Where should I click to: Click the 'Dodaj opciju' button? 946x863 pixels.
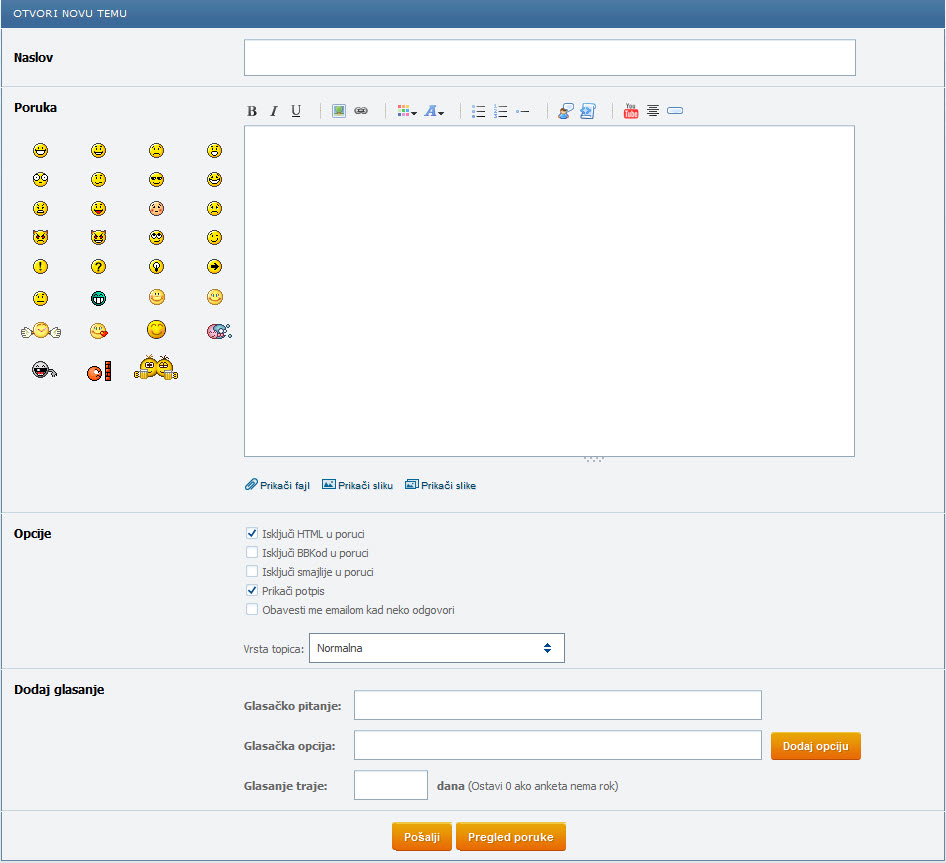[x=816, y=747]
